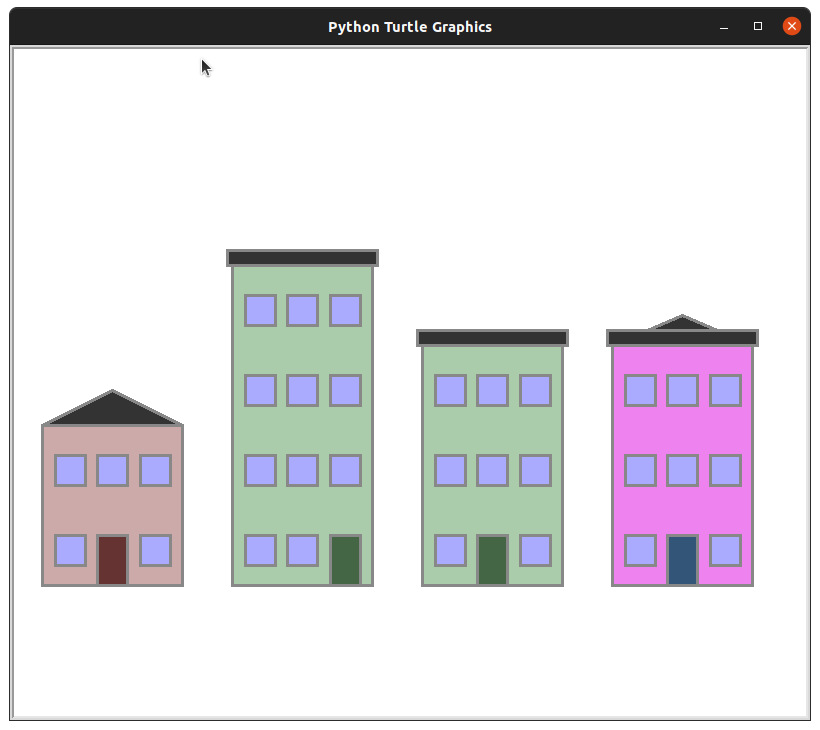Select top-floor middle window of shorter green building
This screenshot has width=820, height=730.
[x=492, y=390]
